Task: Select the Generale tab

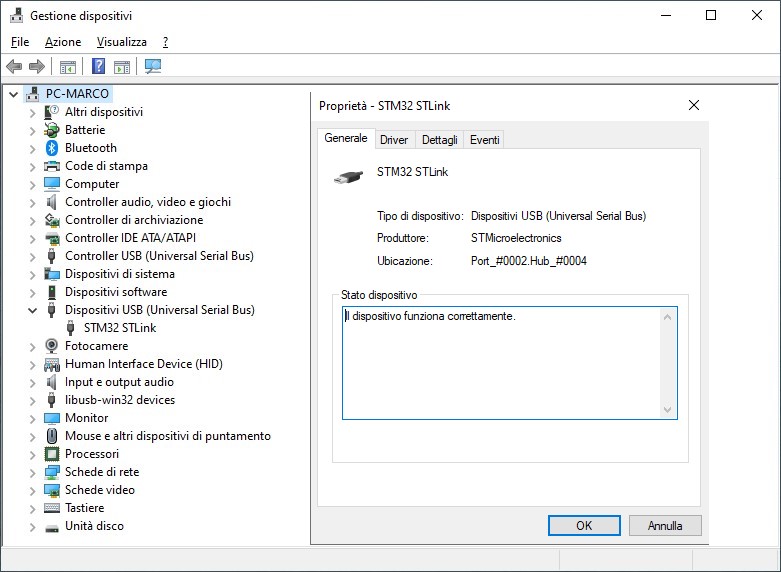Action: (346, 138)
